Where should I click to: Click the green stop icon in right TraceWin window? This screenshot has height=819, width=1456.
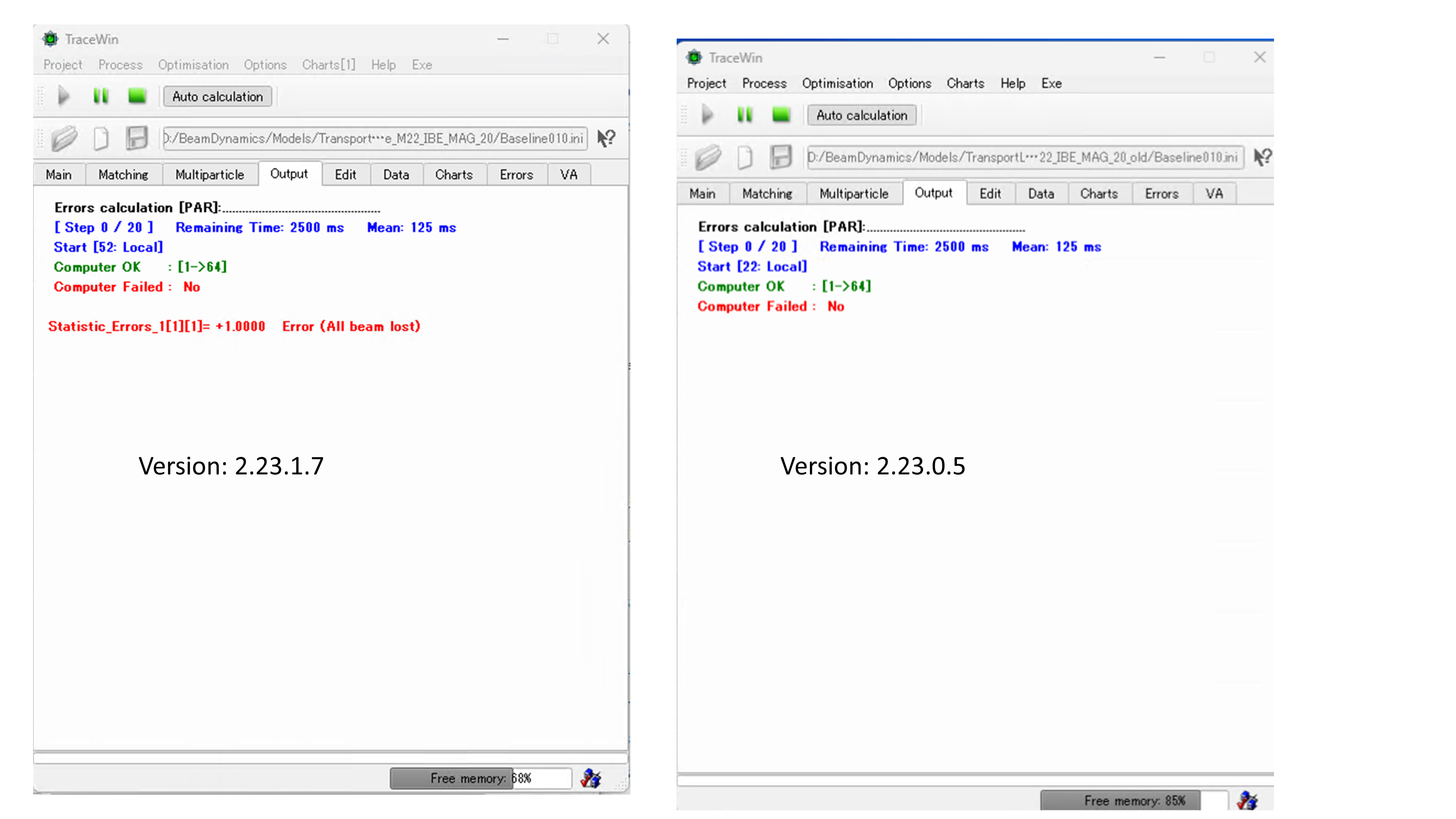click(780, 115)
